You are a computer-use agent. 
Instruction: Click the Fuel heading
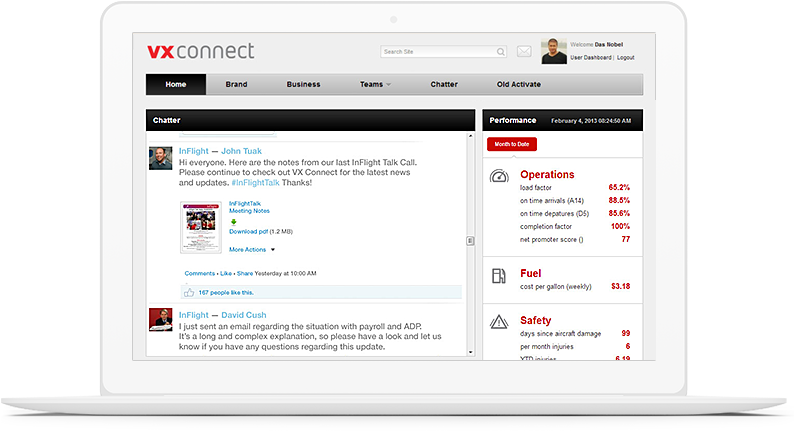pos(531,273)
